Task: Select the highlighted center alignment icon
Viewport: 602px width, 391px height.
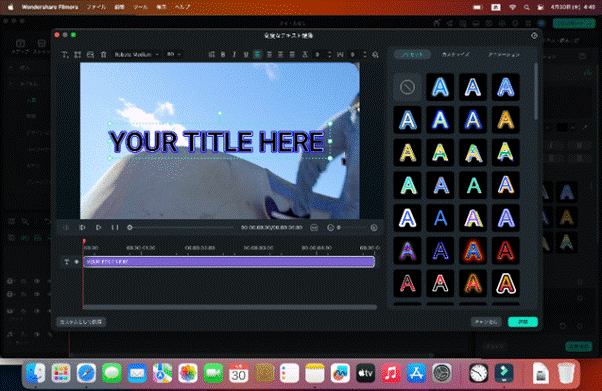Action: tap(257, 55)
